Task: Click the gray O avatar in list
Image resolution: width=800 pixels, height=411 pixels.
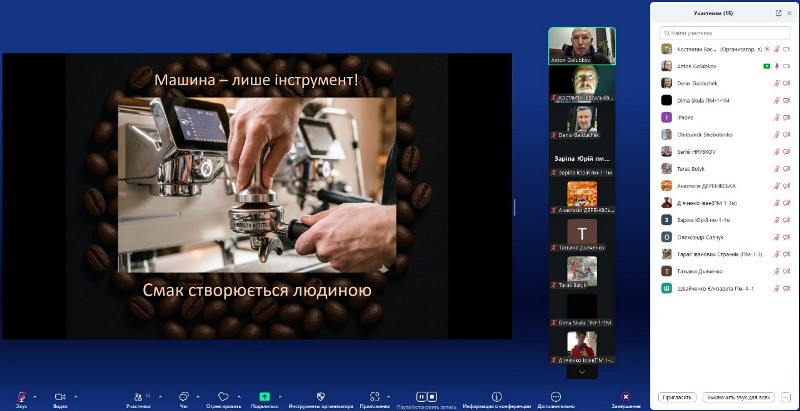Action: [x=666, y=237]
